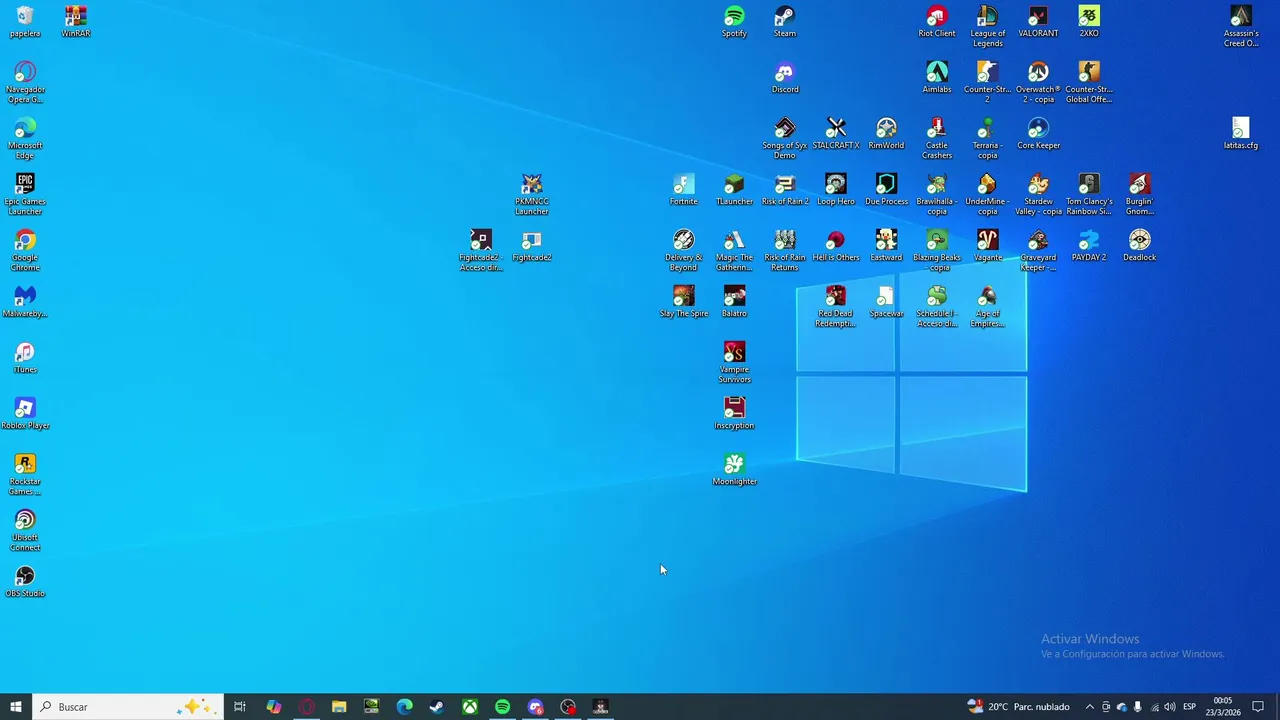The width and height of the screenshot is (1280, 720).
Task: Select the Vampire Survivors desktop icon
Action: coord(734,362)
